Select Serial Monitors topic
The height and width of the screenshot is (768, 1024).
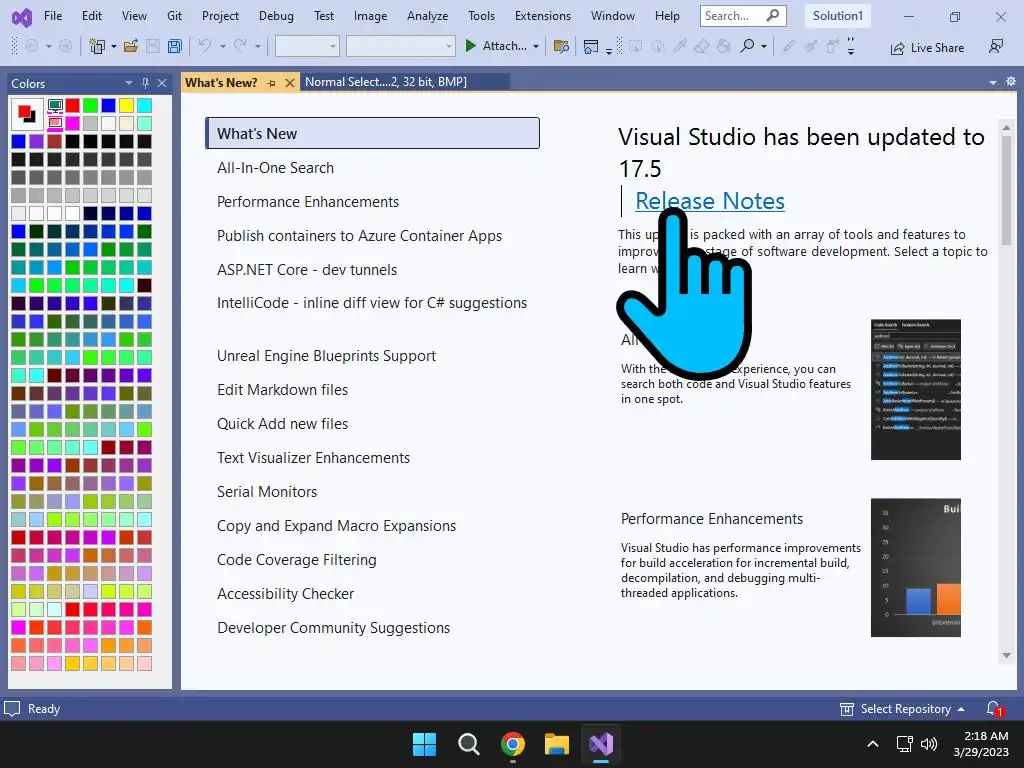coord(266,492)
